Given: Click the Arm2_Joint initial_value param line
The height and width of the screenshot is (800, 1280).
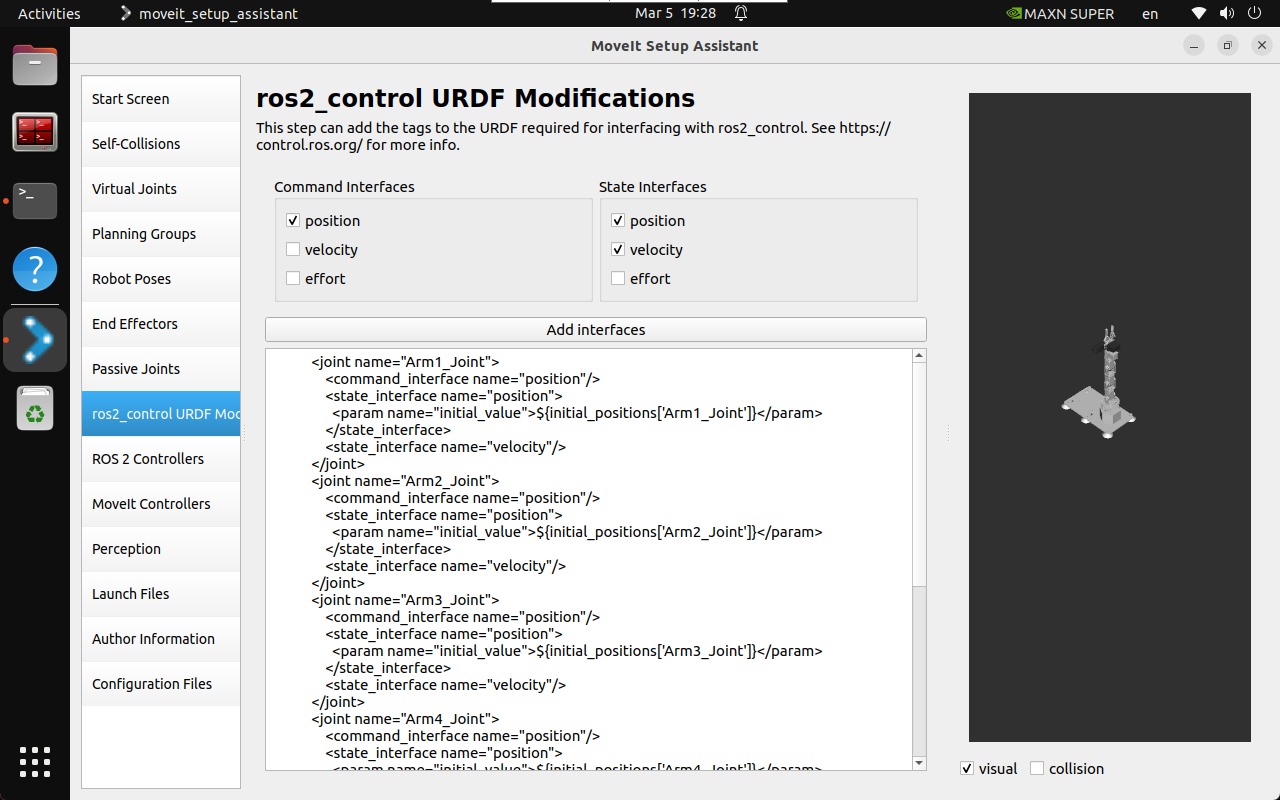Looking at the screenshot, I should (577, 532).
